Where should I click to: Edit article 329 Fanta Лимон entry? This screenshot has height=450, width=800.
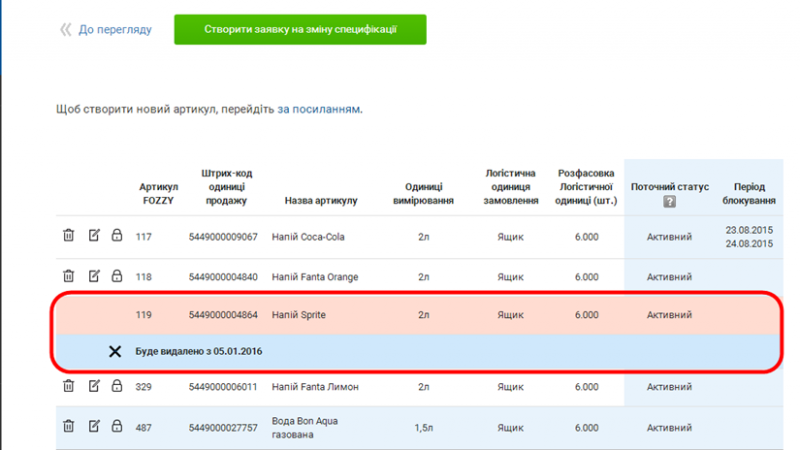[94, 386]
